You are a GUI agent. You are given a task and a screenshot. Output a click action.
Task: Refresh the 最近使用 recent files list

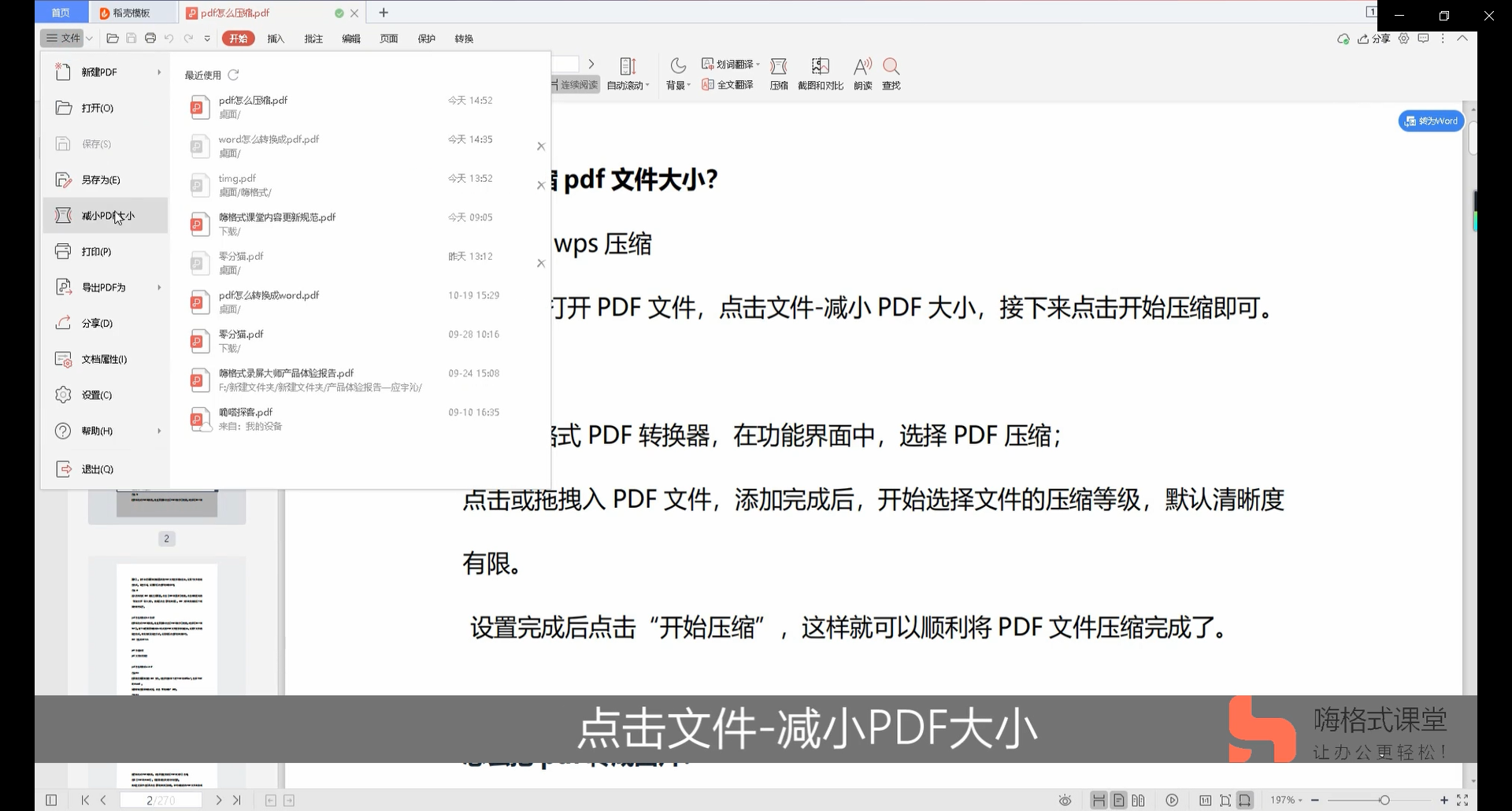(233, 75)
